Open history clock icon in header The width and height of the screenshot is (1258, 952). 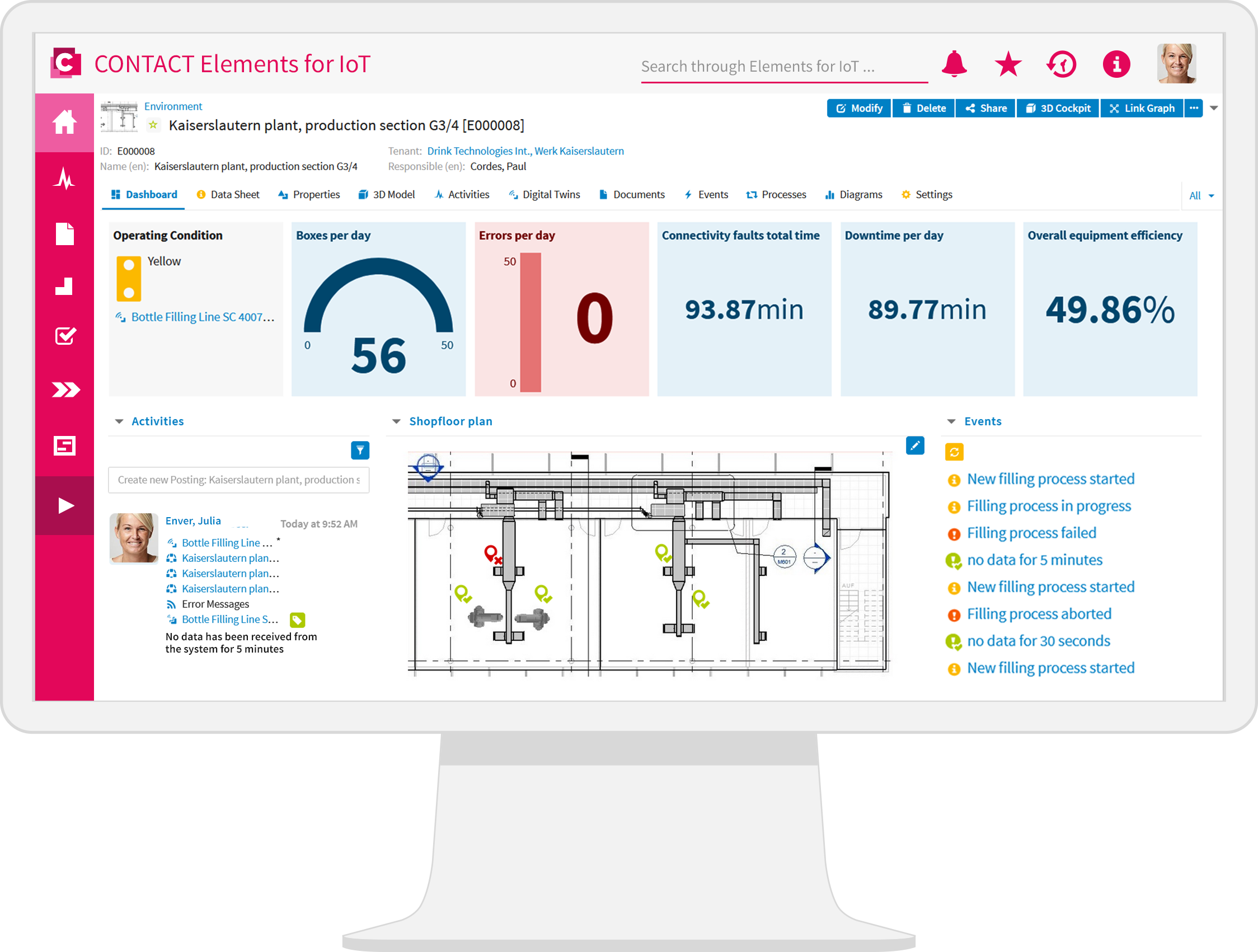click(1061, 64)
